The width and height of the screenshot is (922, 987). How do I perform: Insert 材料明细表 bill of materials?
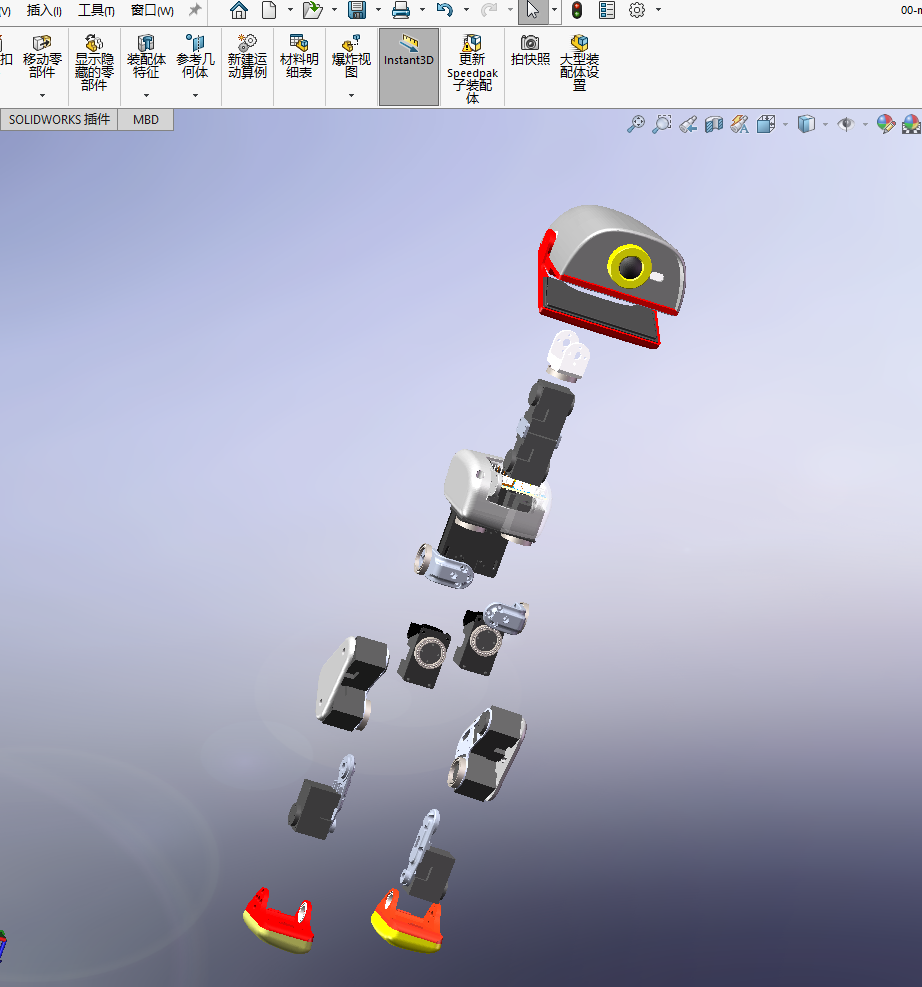[x=299, y=57]
